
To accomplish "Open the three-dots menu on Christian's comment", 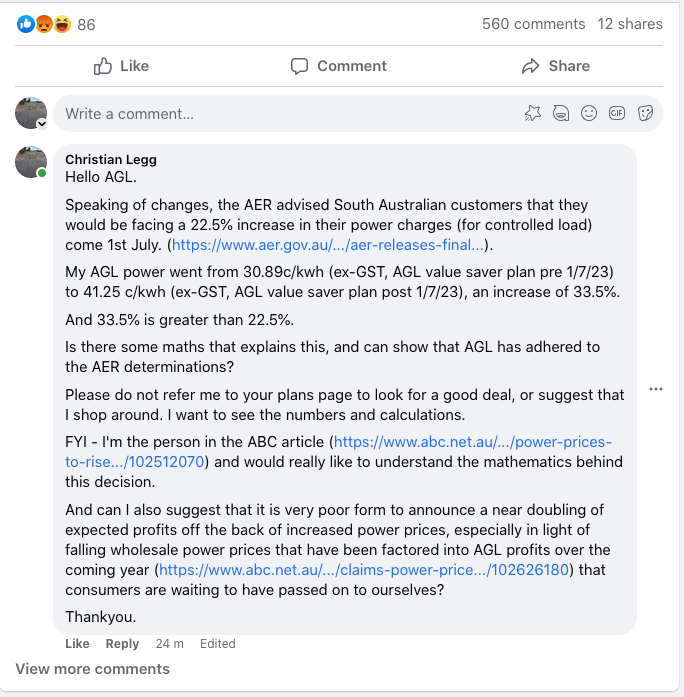I will click(656, 389).
